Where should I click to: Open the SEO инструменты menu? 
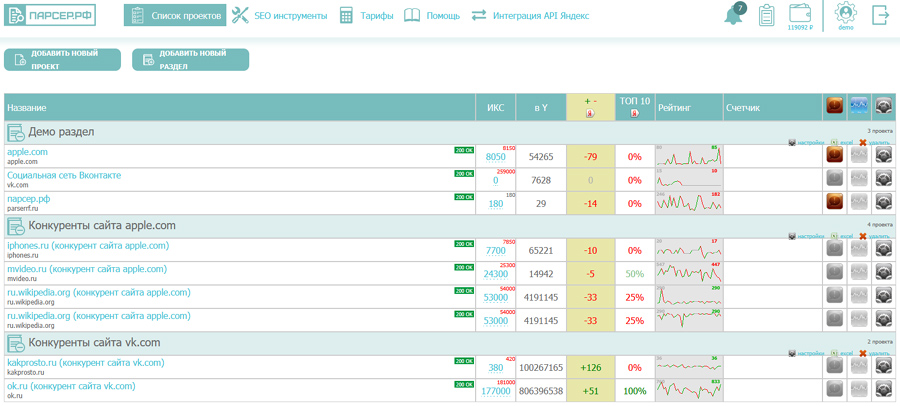click(x=280, y=16)
